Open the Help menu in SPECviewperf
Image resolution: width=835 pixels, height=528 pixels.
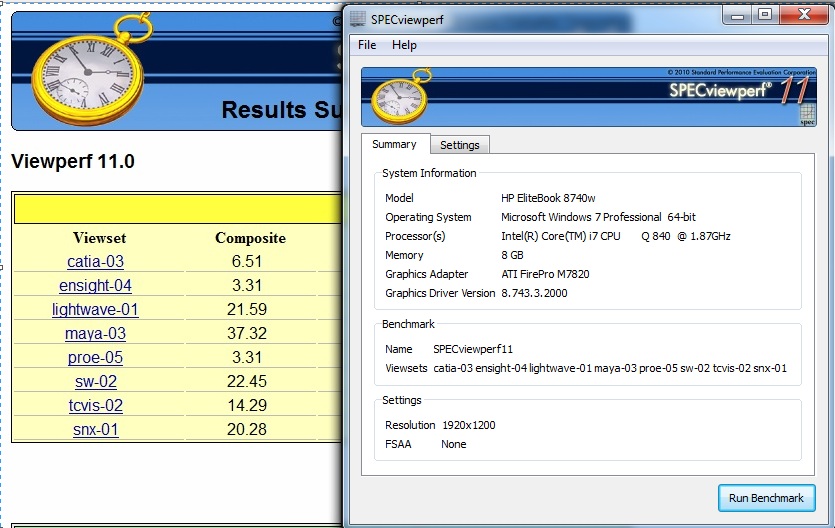(x=404, y=45)
